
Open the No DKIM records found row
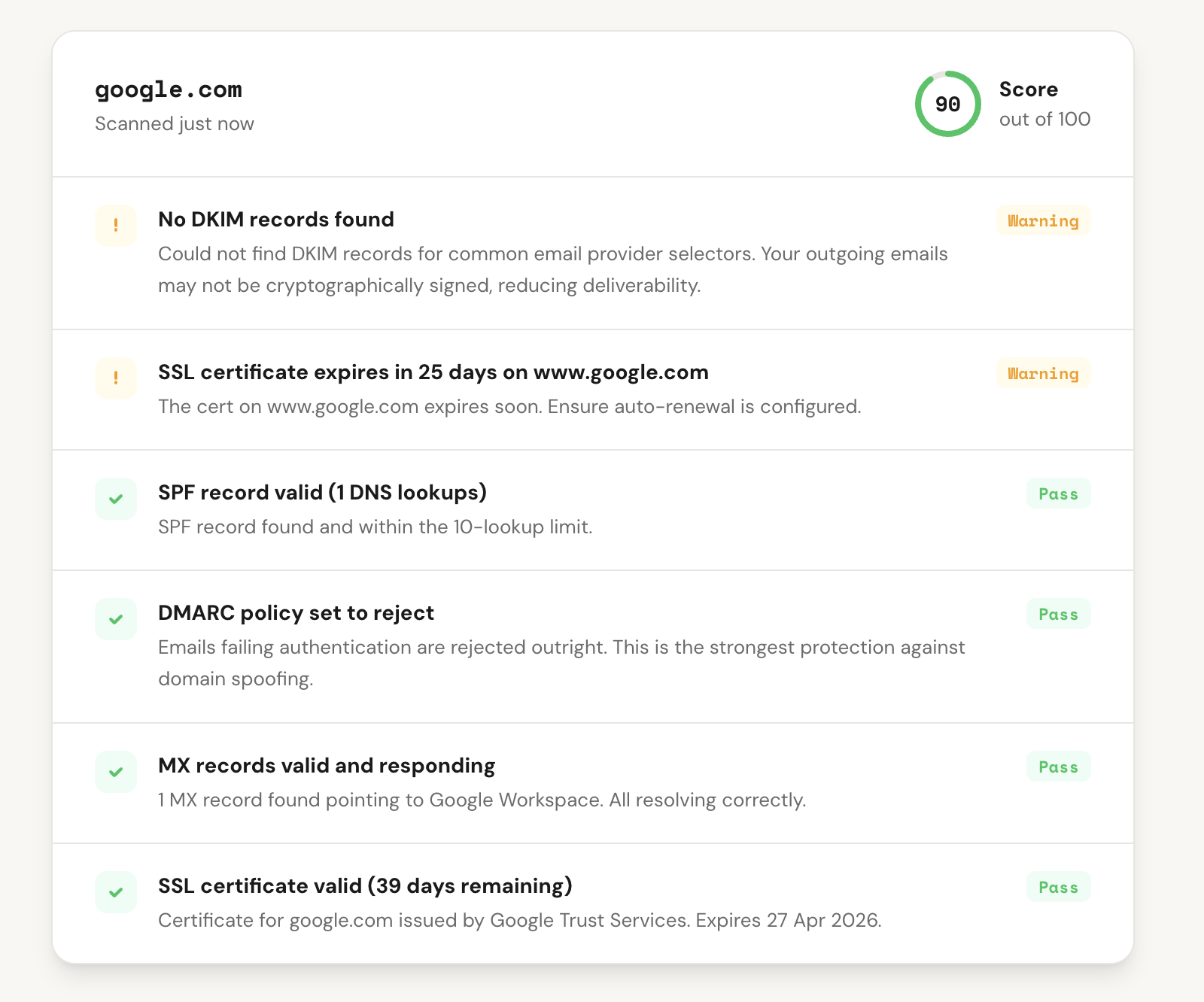593,254
